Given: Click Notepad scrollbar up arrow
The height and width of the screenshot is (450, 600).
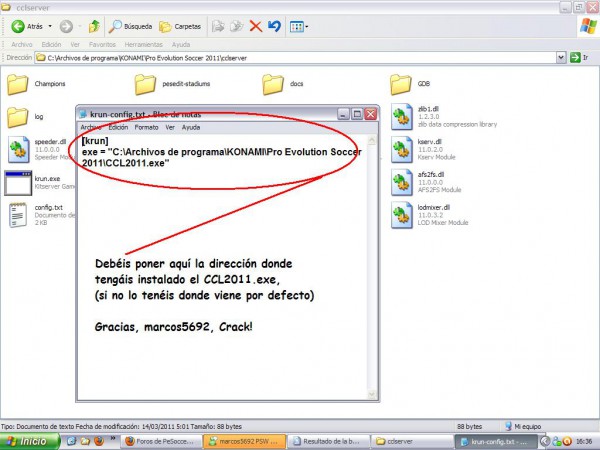Looking at the screenshot, I should pyautogui.click(x=372, y=140).
